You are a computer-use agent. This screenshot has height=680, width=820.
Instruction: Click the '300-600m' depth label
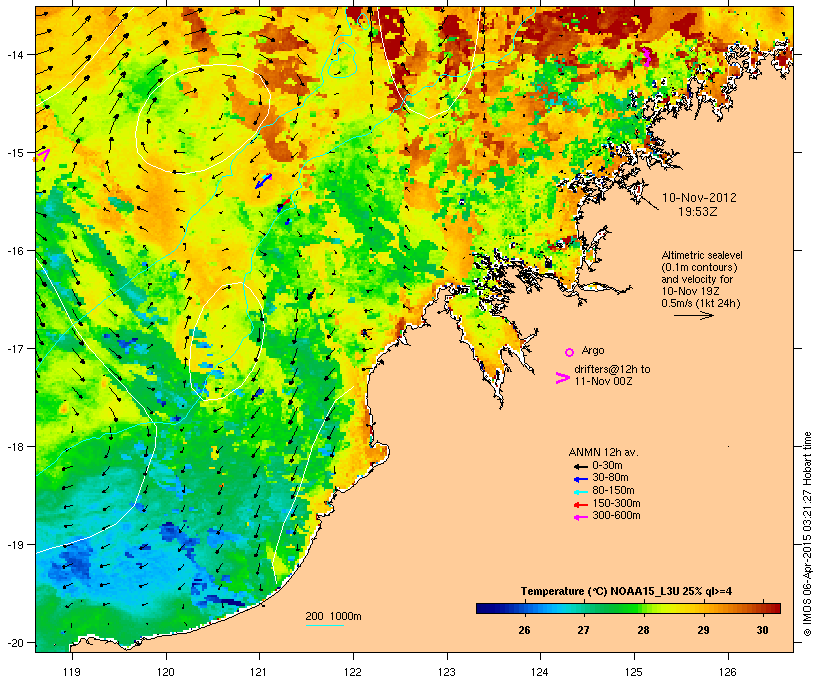coord(616,516)
